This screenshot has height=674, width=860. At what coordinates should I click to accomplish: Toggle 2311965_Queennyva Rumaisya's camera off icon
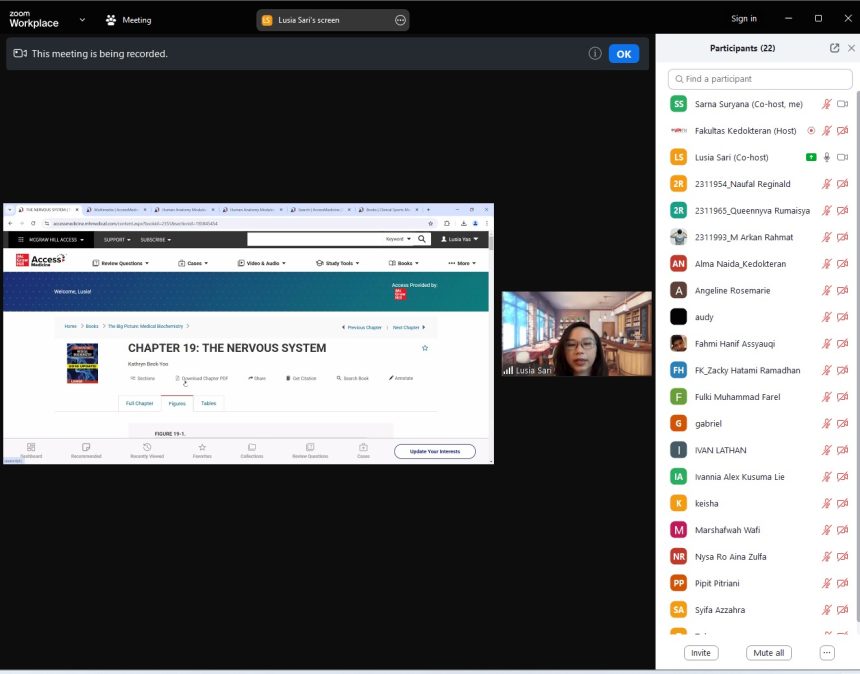point(842,211)
